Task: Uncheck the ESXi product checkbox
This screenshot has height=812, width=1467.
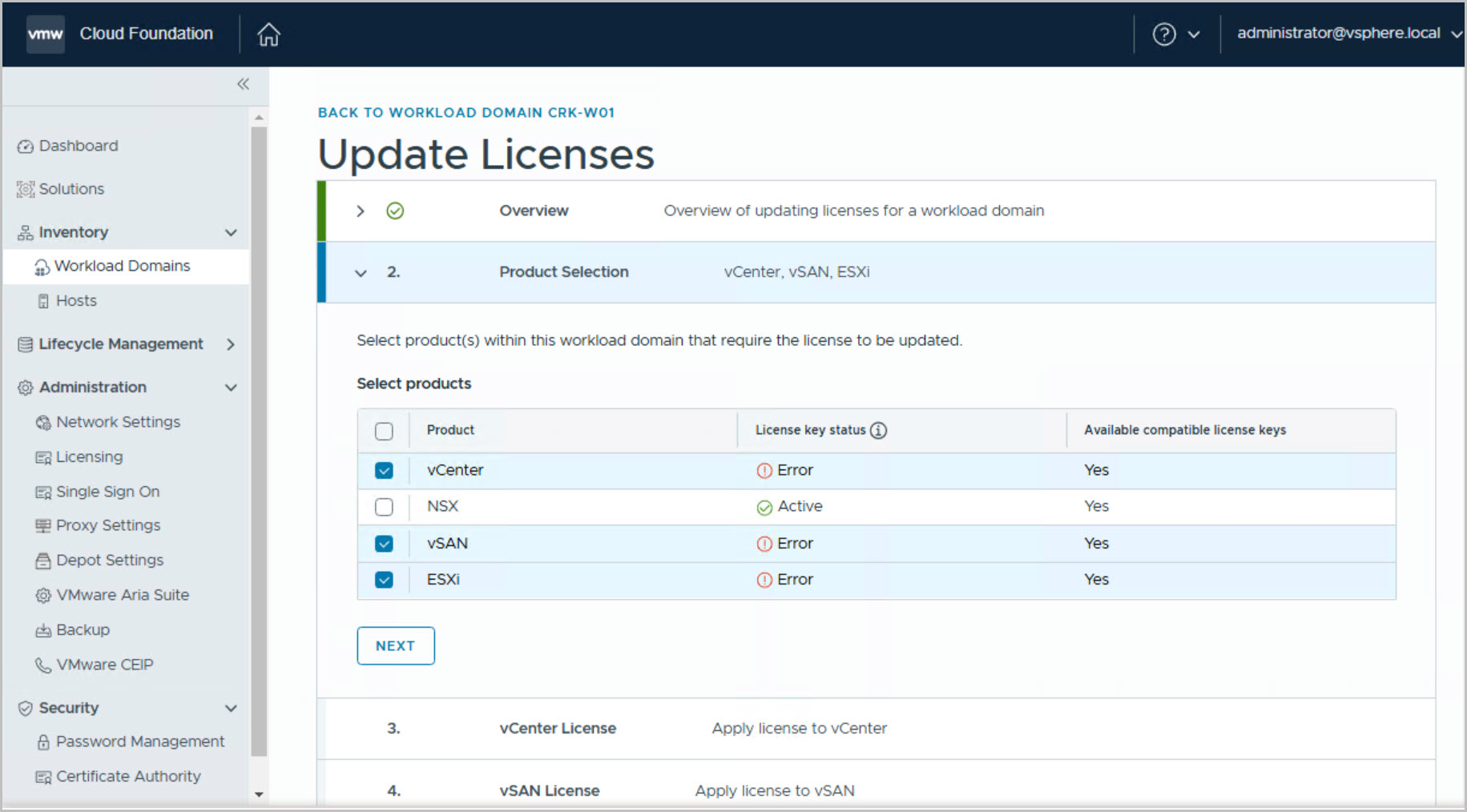Action: coord(384,580)
